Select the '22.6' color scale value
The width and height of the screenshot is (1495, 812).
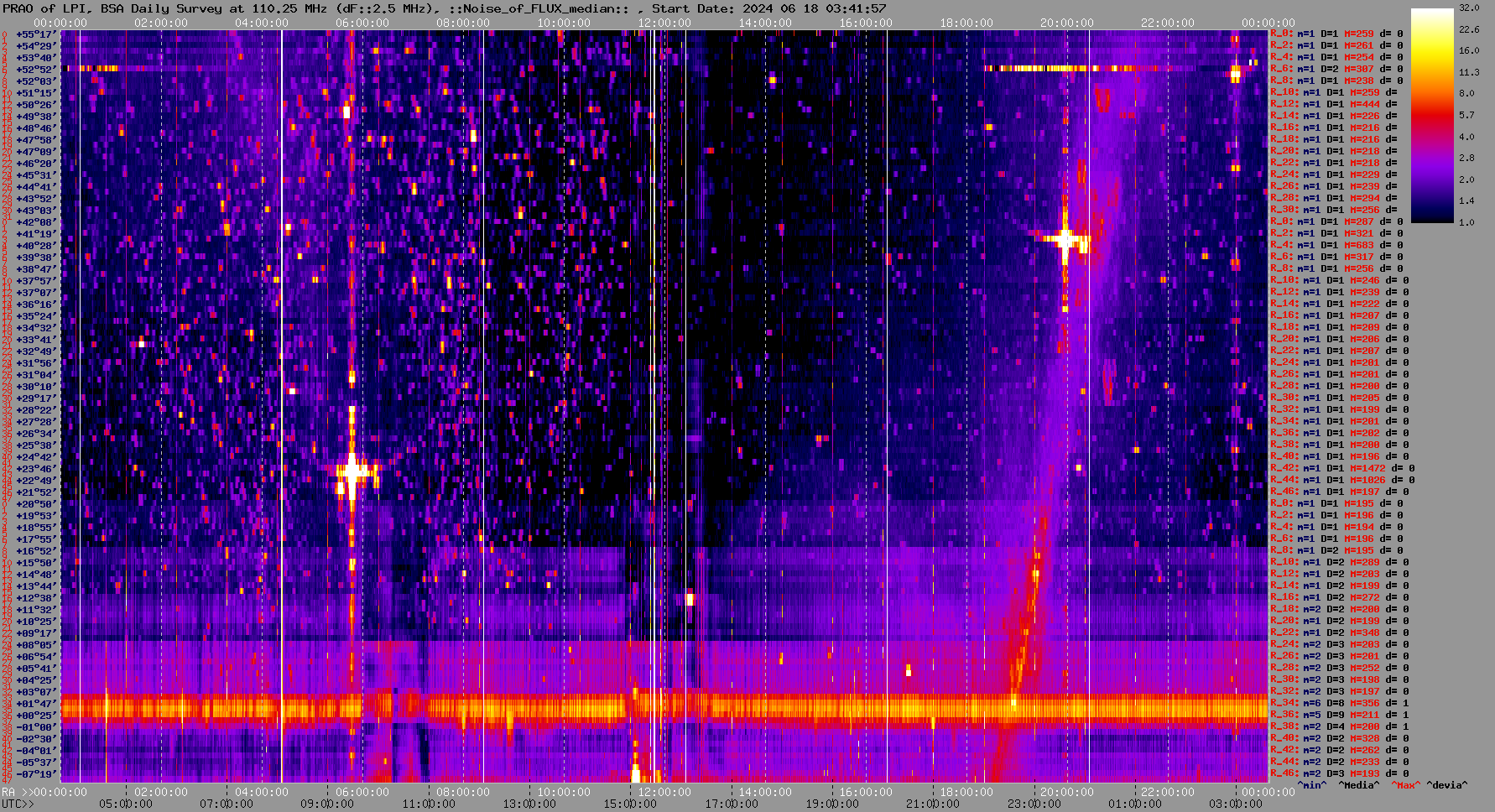(x=1468, y=29)
